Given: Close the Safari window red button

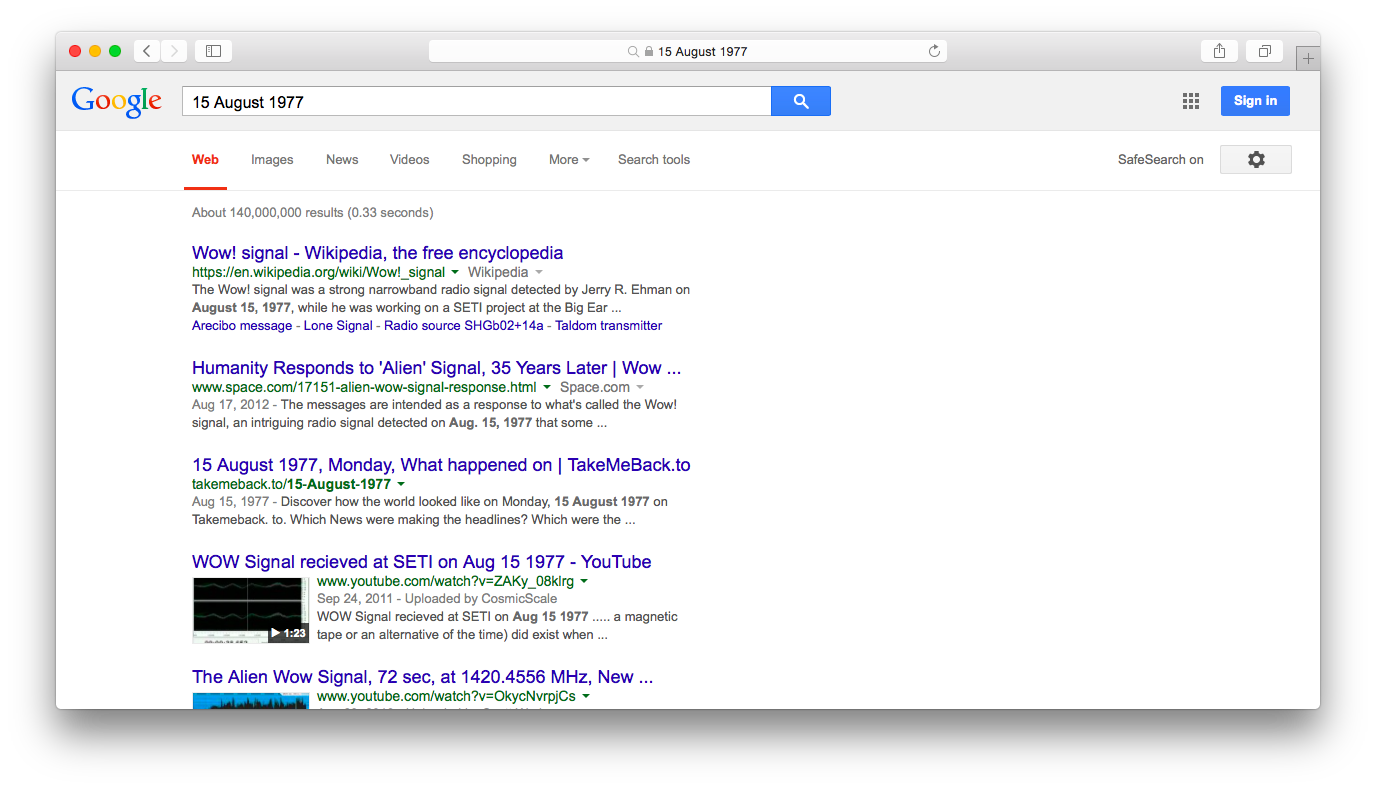Looking at the screenshot, I should (75, 51).
